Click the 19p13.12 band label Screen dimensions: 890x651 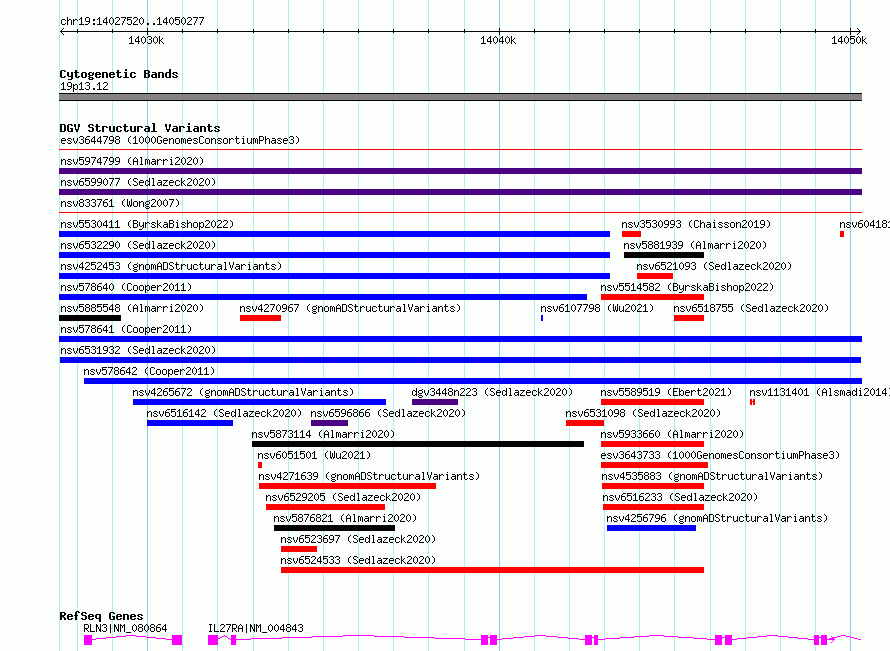point(84,86)
